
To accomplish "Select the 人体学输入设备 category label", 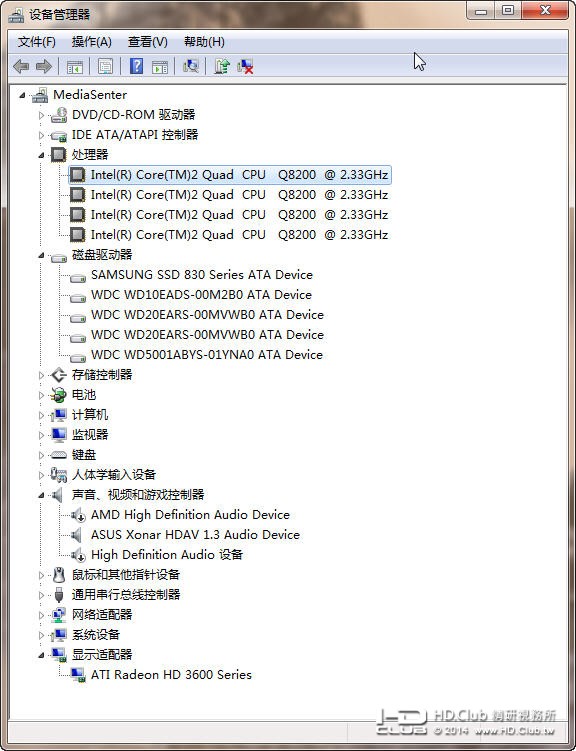I will (114, 475).
